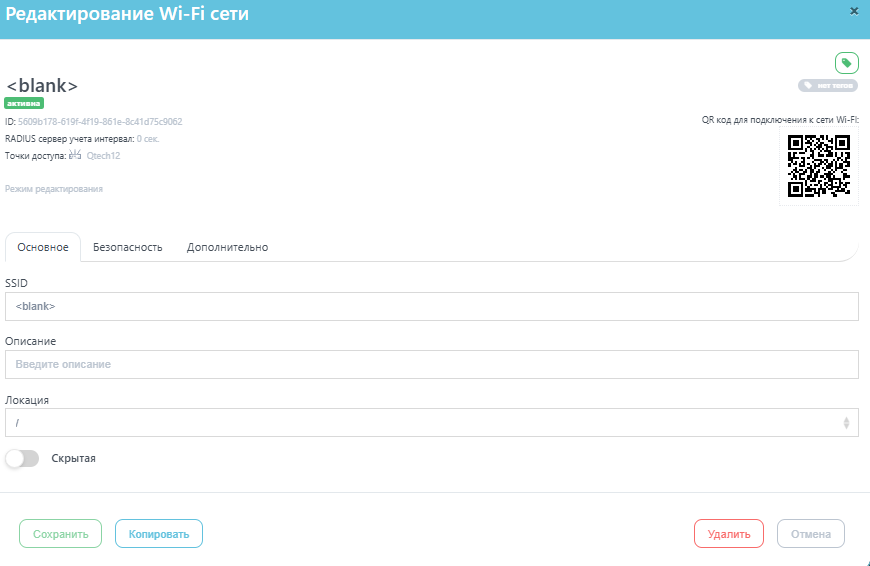Click the Копировать button

click(159, 534)
